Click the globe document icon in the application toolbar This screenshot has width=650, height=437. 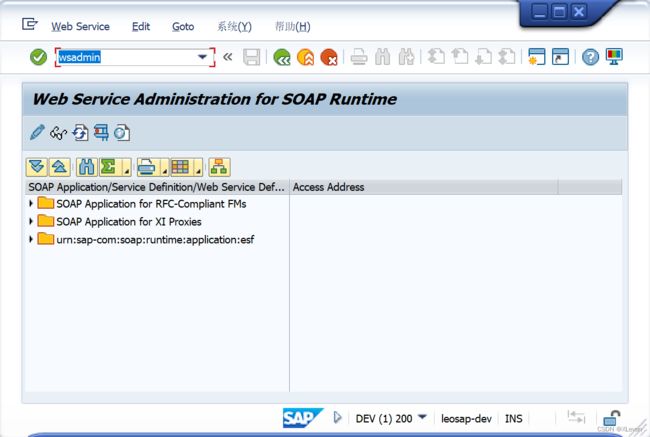[x=122, y=133]
